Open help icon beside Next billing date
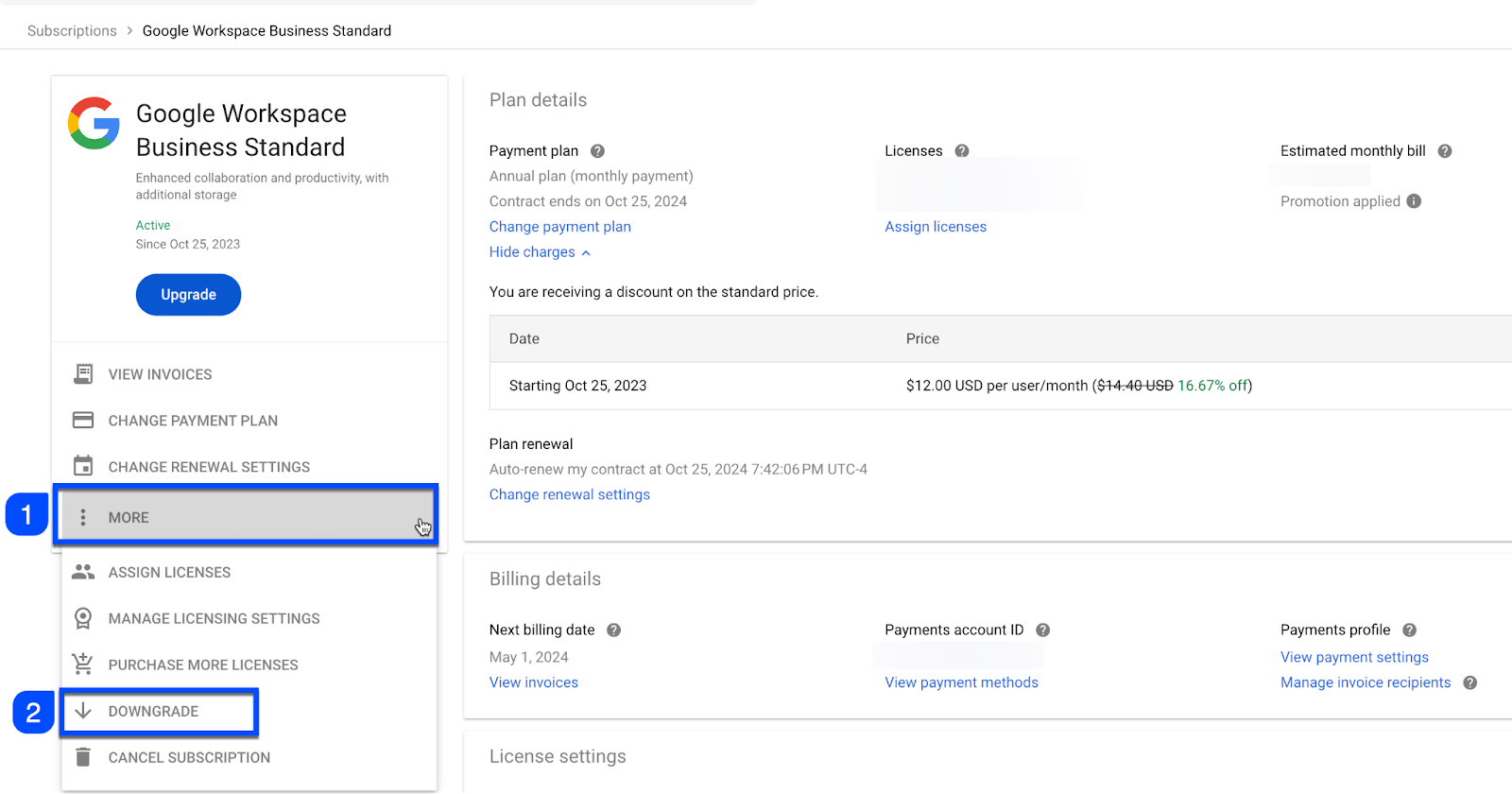Viewport: 1512px width, 794px height. pos(613,630)
